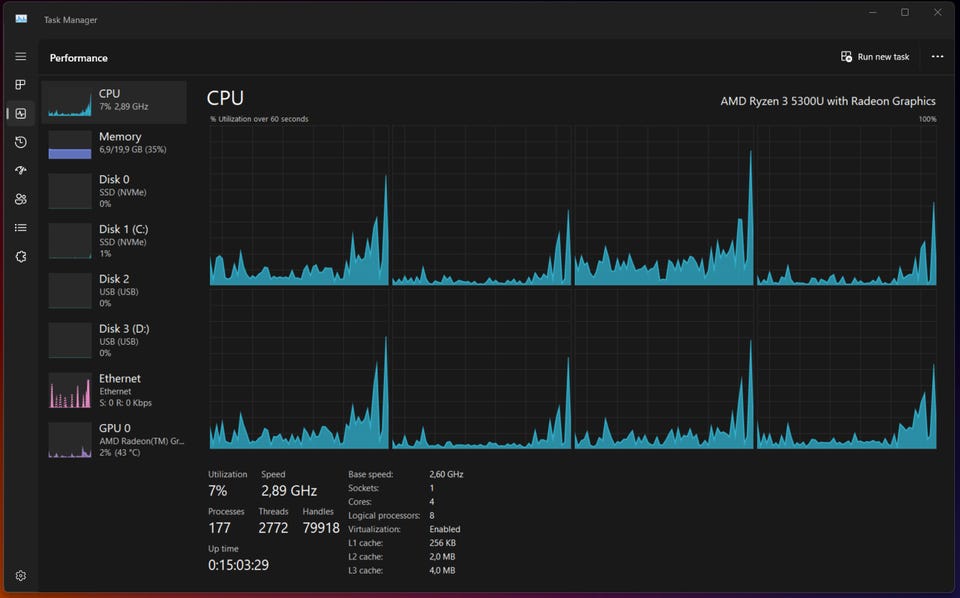The width and height of the screenshot is (960, 598).
Task: Select Disk 2 USB entry
Action: tap(114, 290)
